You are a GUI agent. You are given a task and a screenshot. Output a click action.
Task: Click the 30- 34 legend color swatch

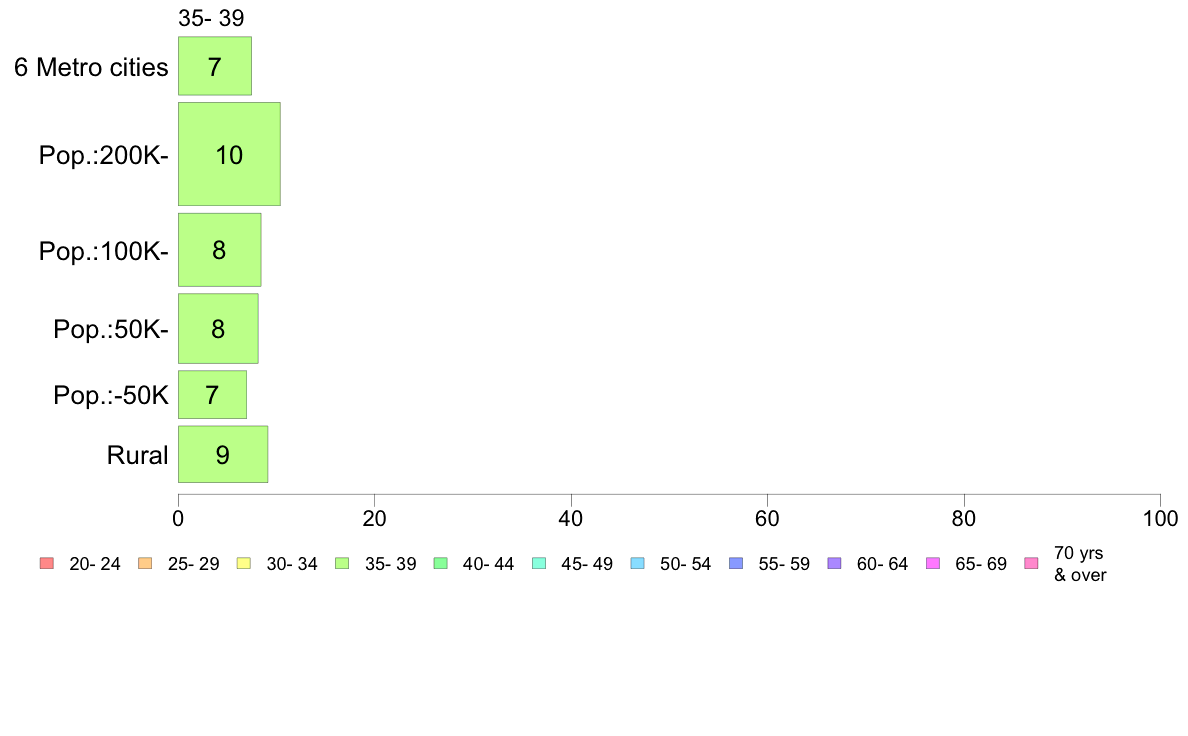[x=244, y=563]
